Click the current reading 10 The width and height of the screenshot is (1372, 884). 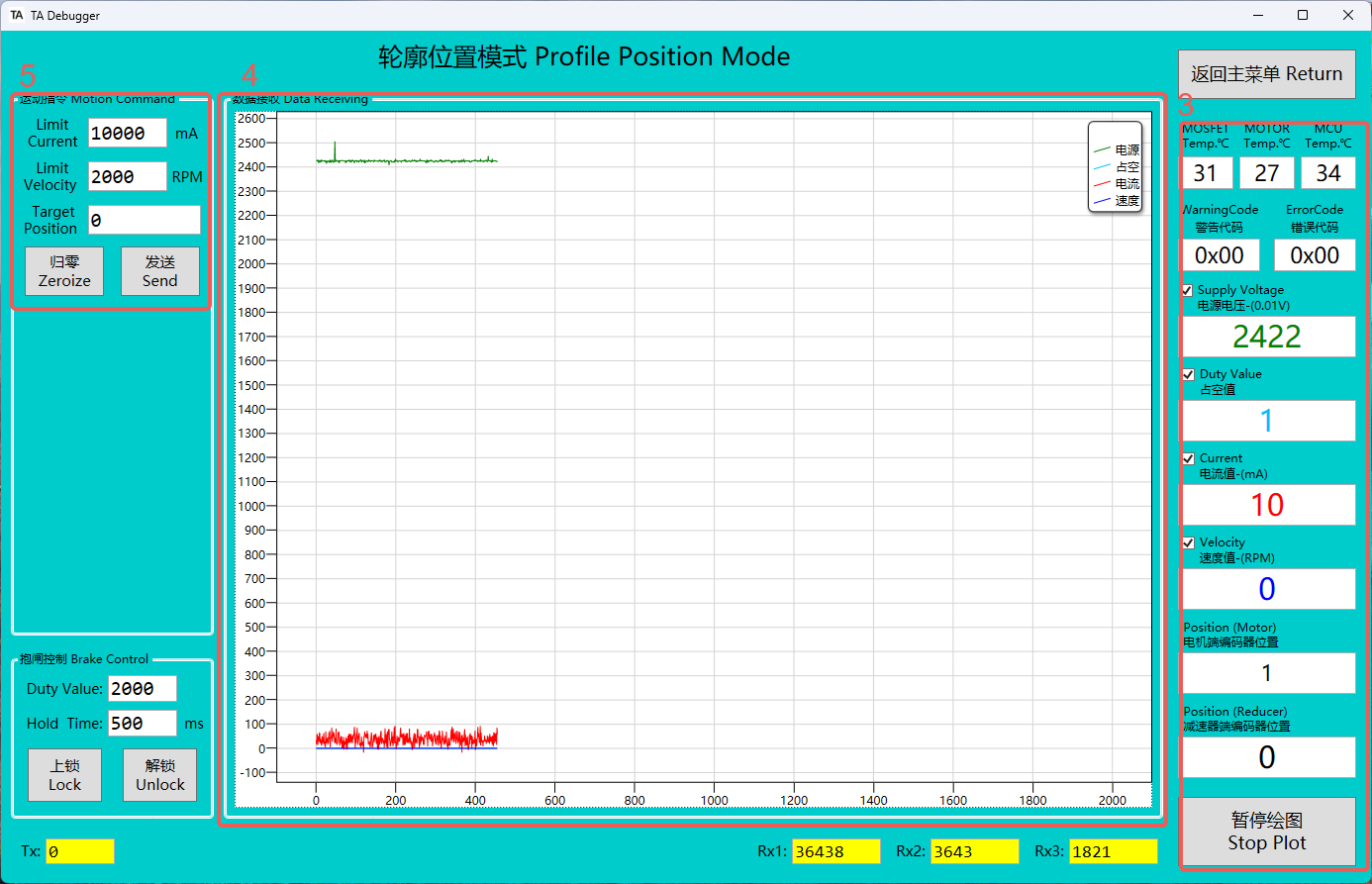(x=1267, y=505)
